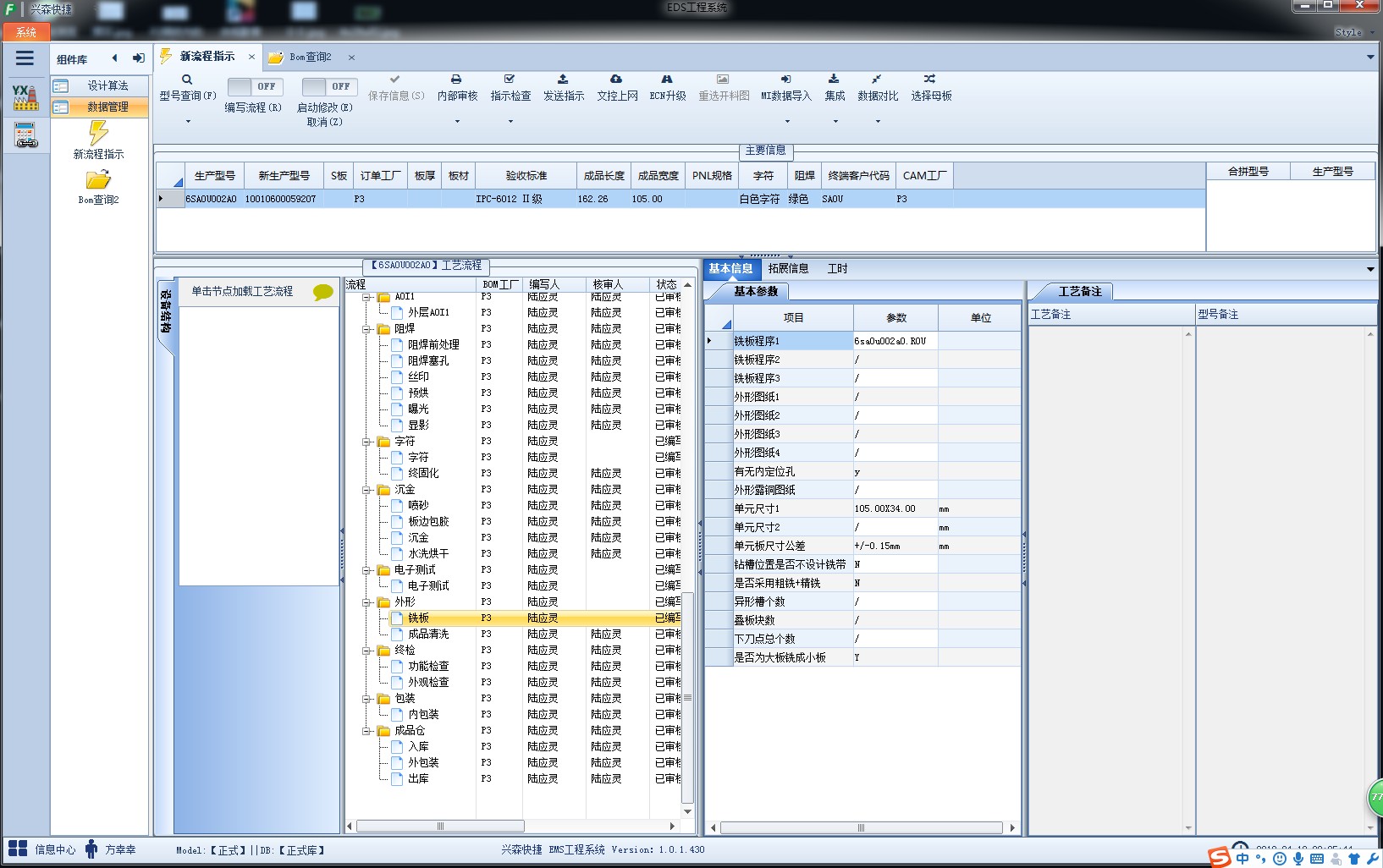
Task: Click the 单元尺寸1 value cell
Action: 895,508
